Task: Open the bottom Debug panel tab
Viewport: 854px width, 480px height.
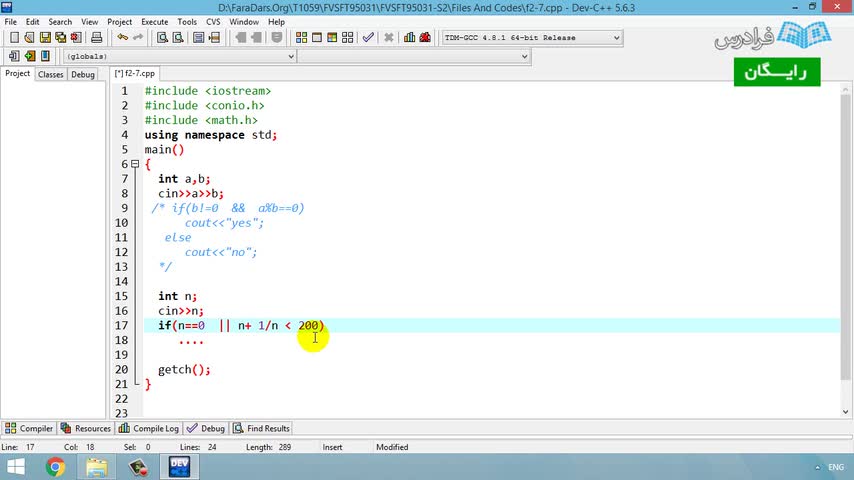Action: click(206, 428)
